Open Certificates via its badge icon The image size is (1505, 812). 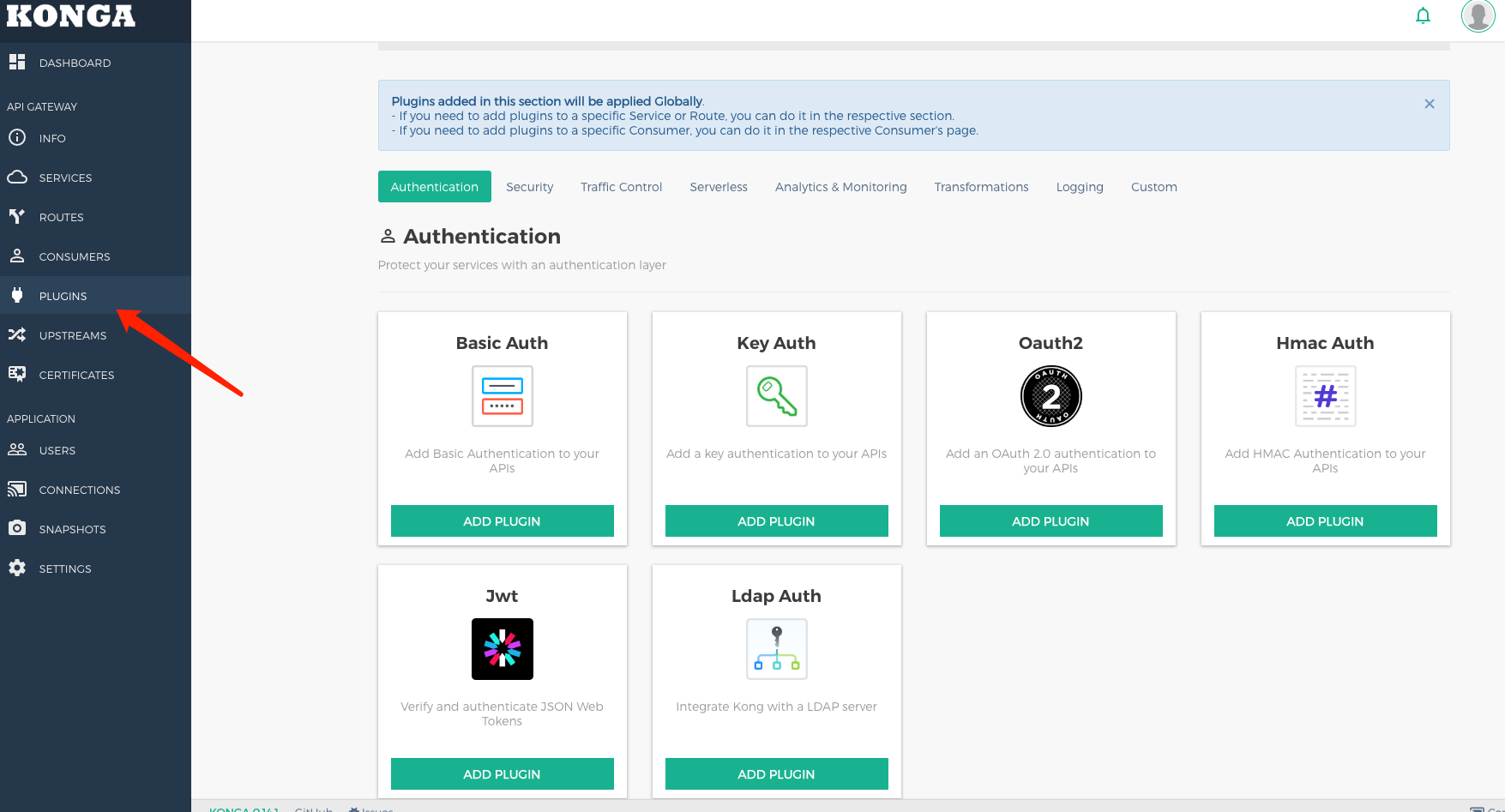pos(17,375)
